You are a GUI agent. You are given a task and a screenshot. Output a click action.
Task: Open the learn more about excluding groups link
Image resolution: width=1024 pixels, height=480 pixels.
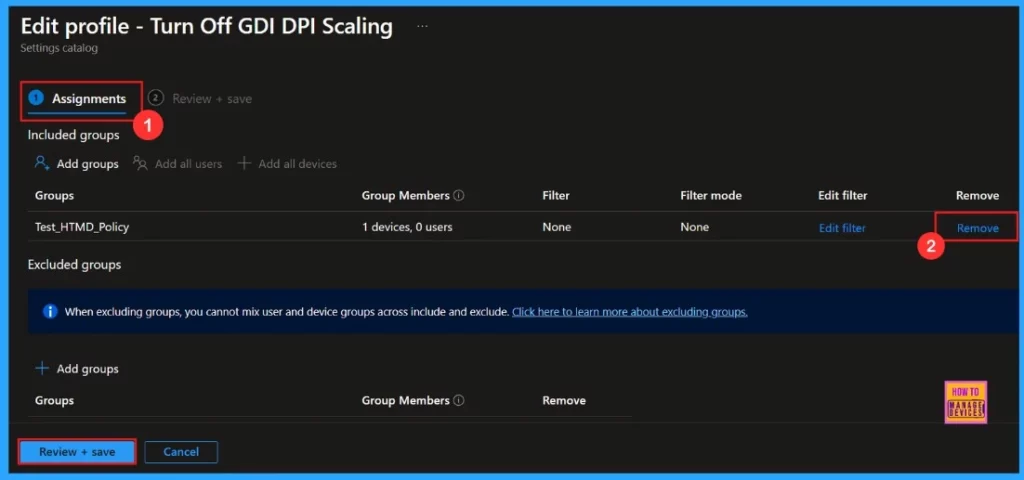(x=630, y=312)
